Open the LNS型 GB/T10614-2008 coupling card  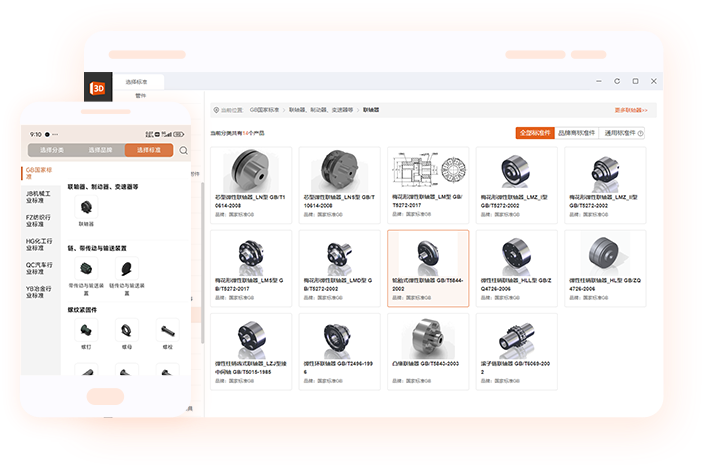pos(339,185)
